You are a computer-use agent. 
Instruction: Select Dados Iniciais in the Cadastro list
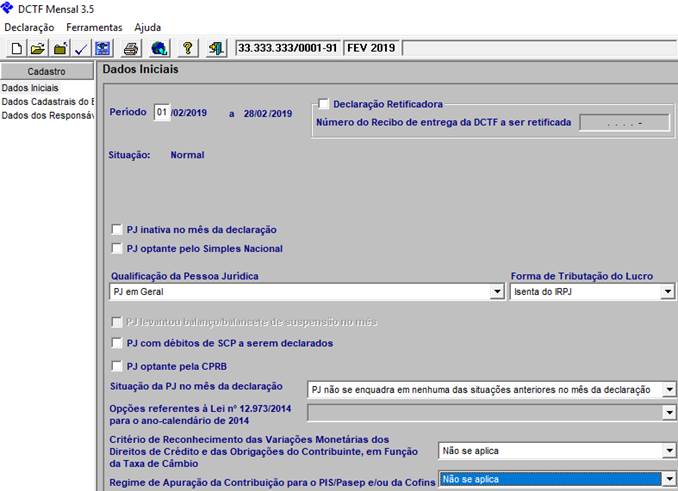[30, 88]
